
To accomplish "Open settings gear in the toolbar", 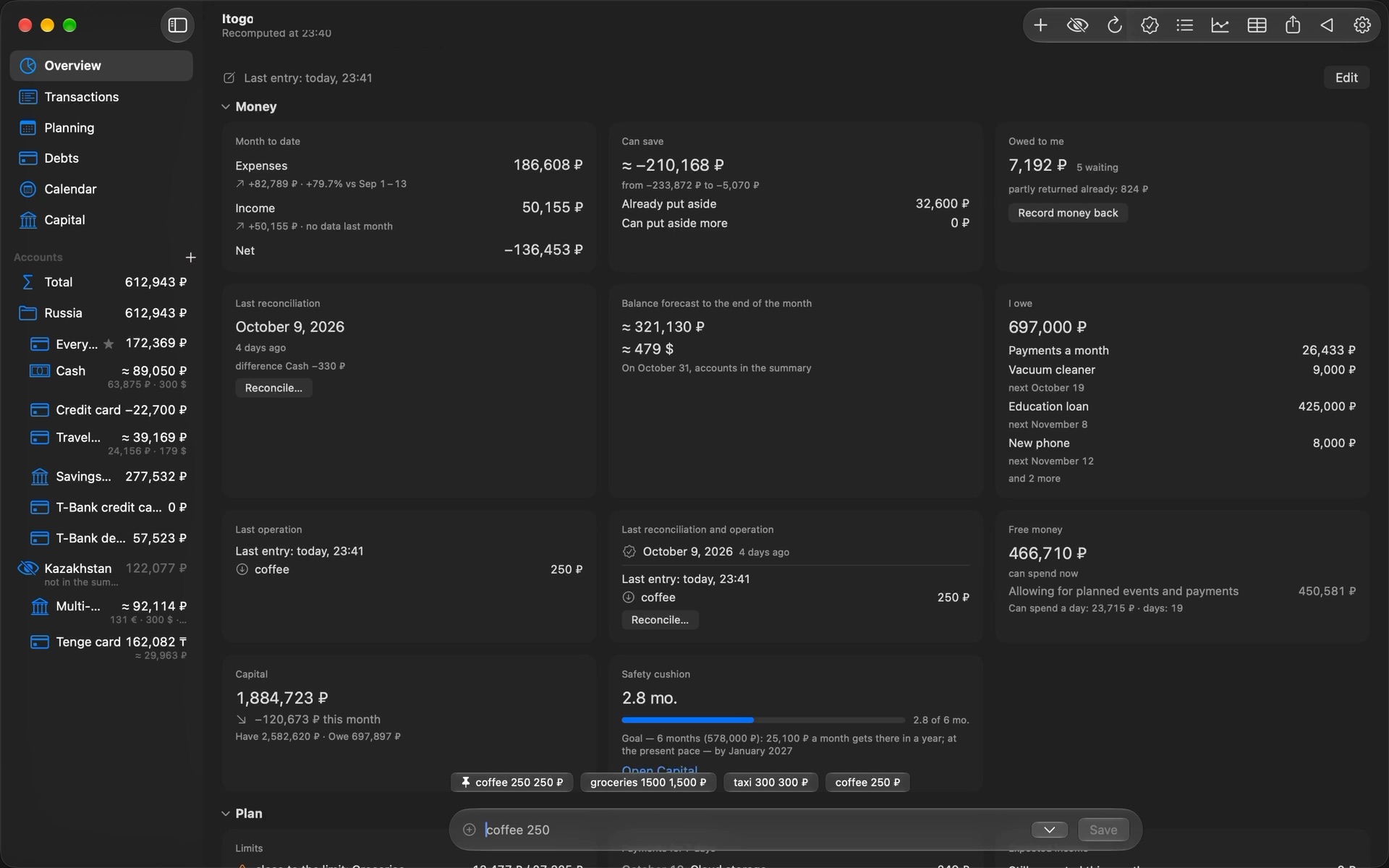I will click(1362, 25).
